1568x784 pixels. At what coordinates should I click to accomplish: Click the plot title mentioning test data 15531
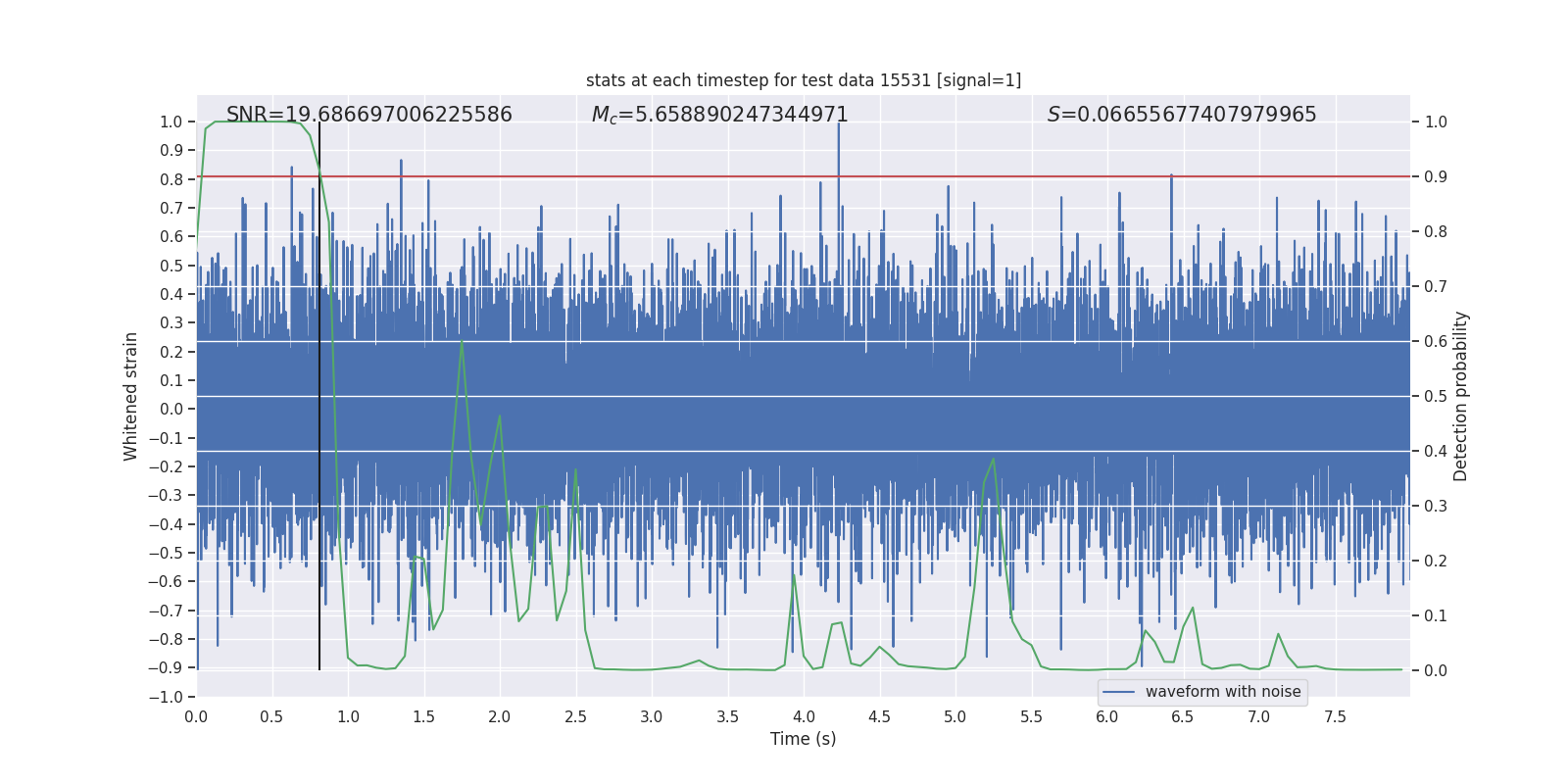[803, 80]
